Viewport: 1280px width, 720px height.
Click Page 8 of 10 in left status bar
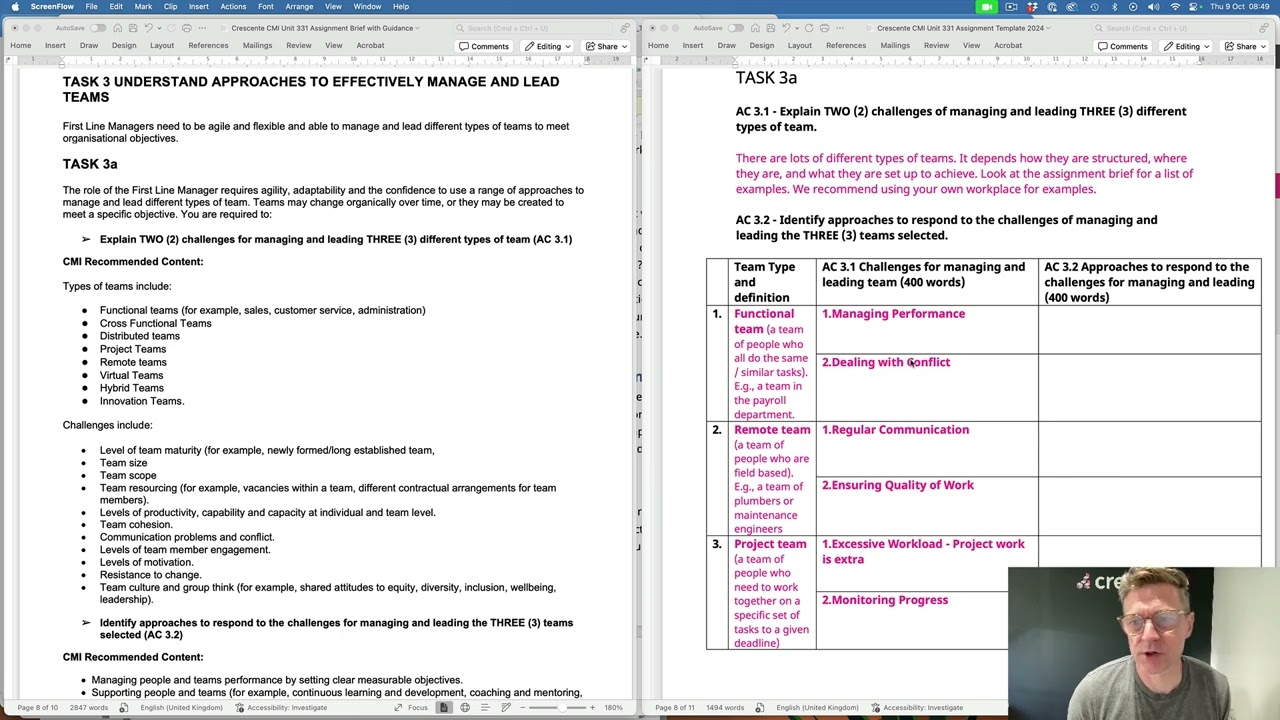(37, 708)
